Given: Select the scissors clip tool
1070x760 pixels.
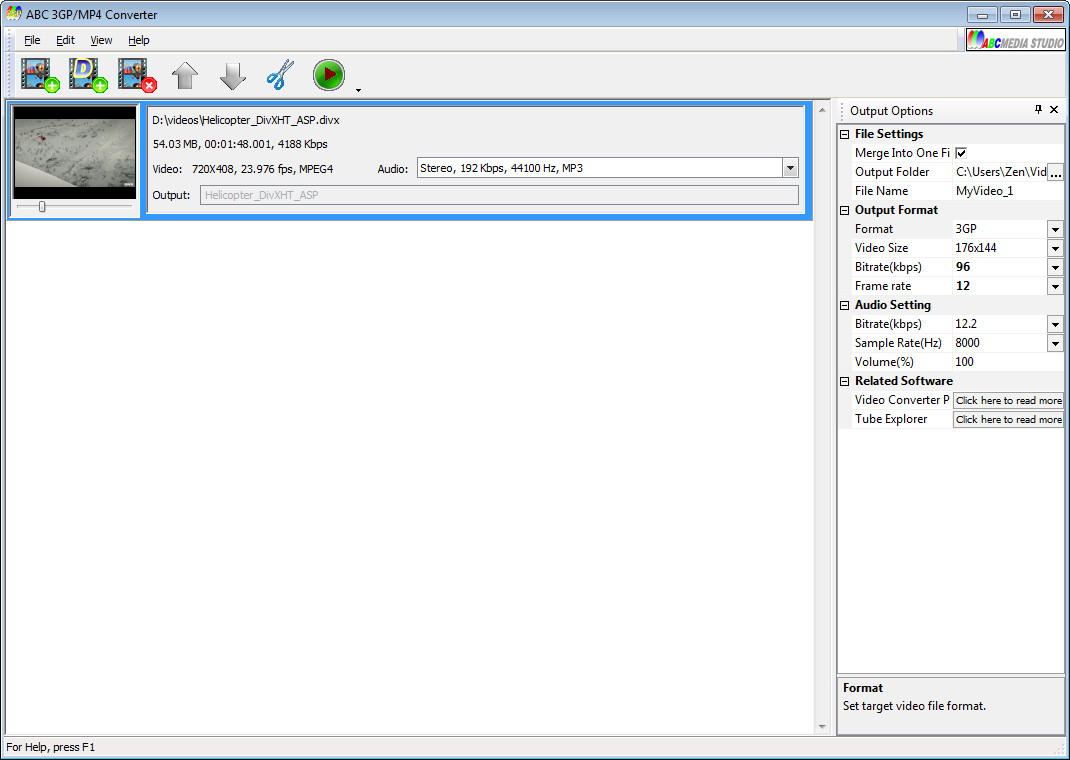Looking at the screenshot, I should coord(280,74).
